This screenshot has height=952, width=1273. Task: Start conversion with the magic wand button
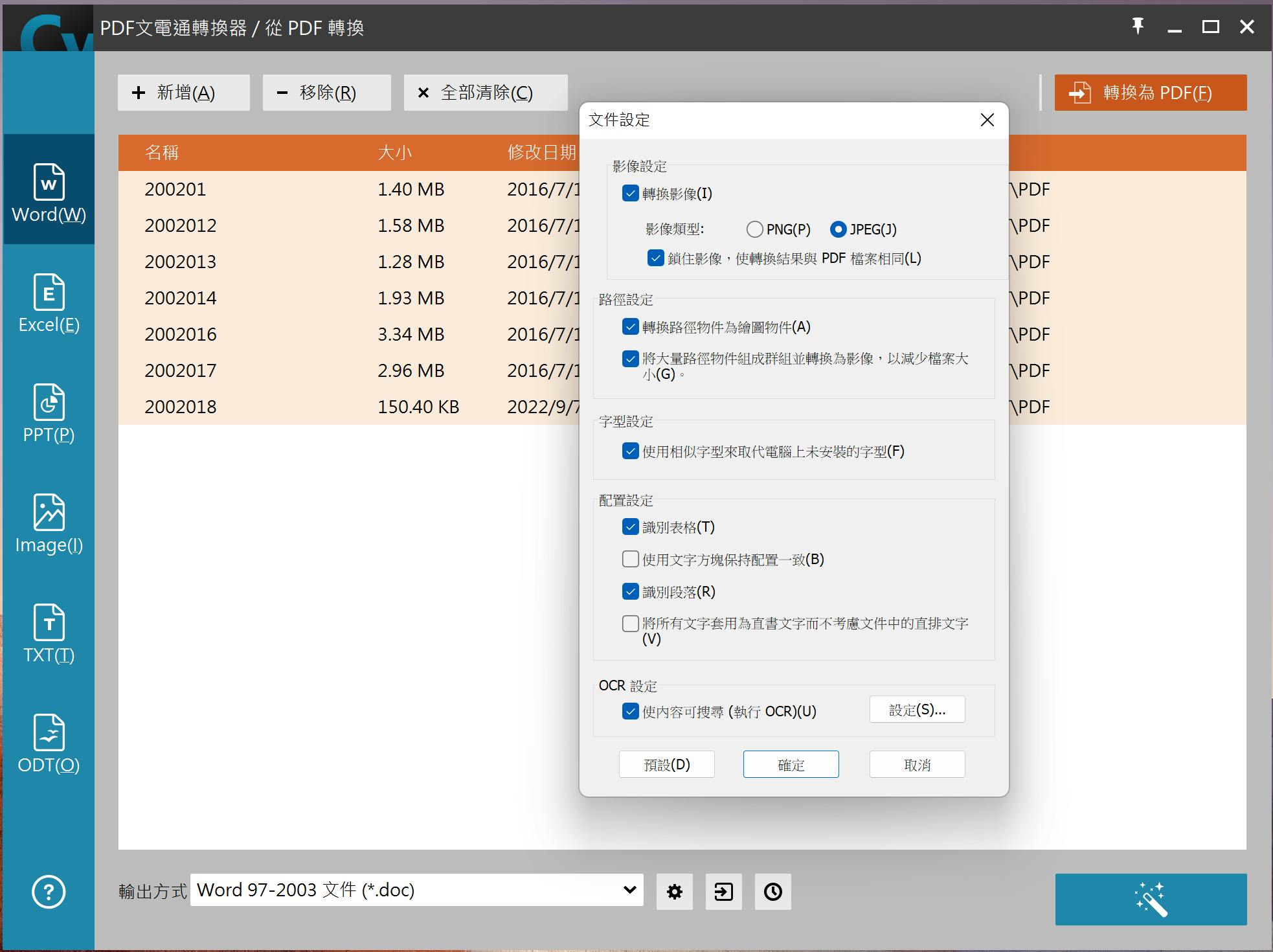coord(1150,899)
